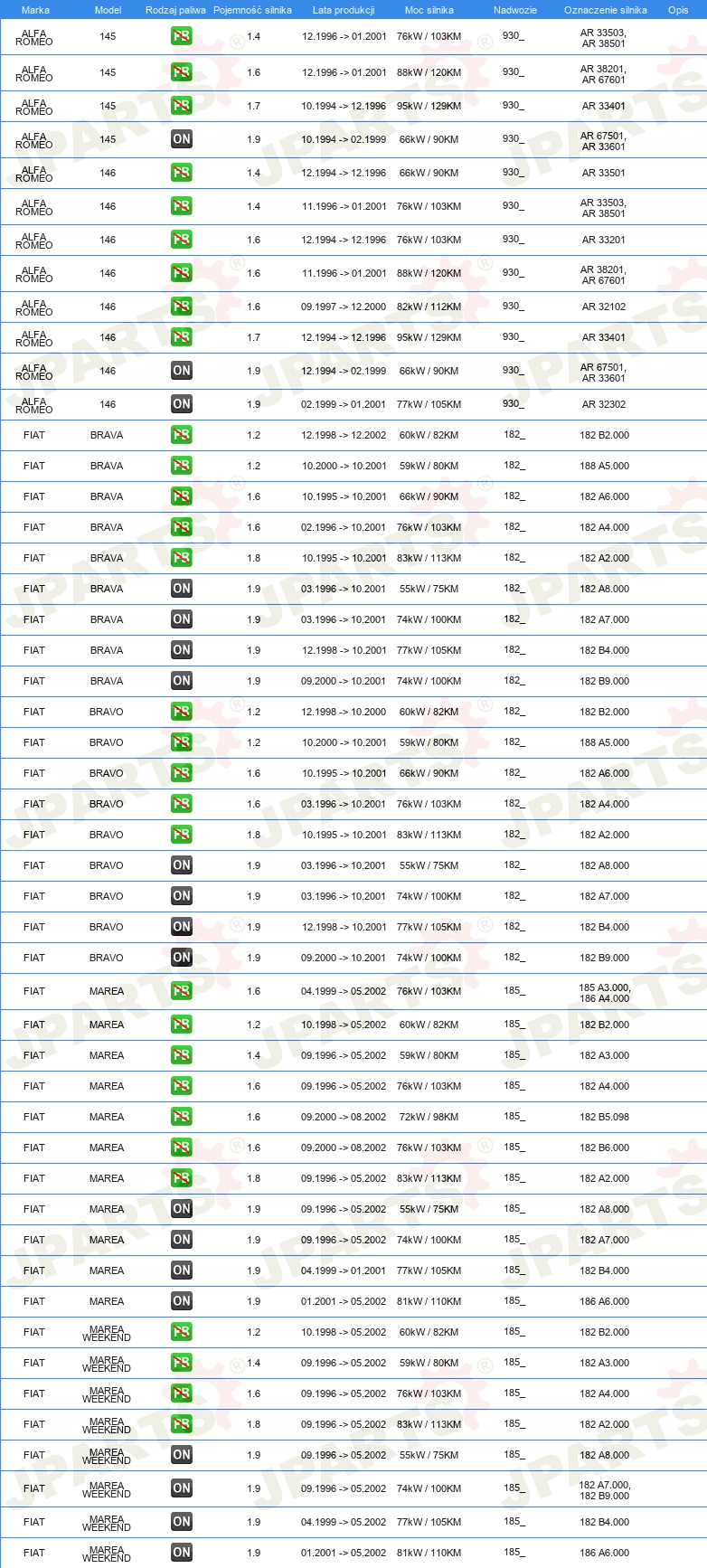This screenshot has width=707, height=1568.
Task: Click engine code 182 B5.098
Action: click(x=605, y=1117)
